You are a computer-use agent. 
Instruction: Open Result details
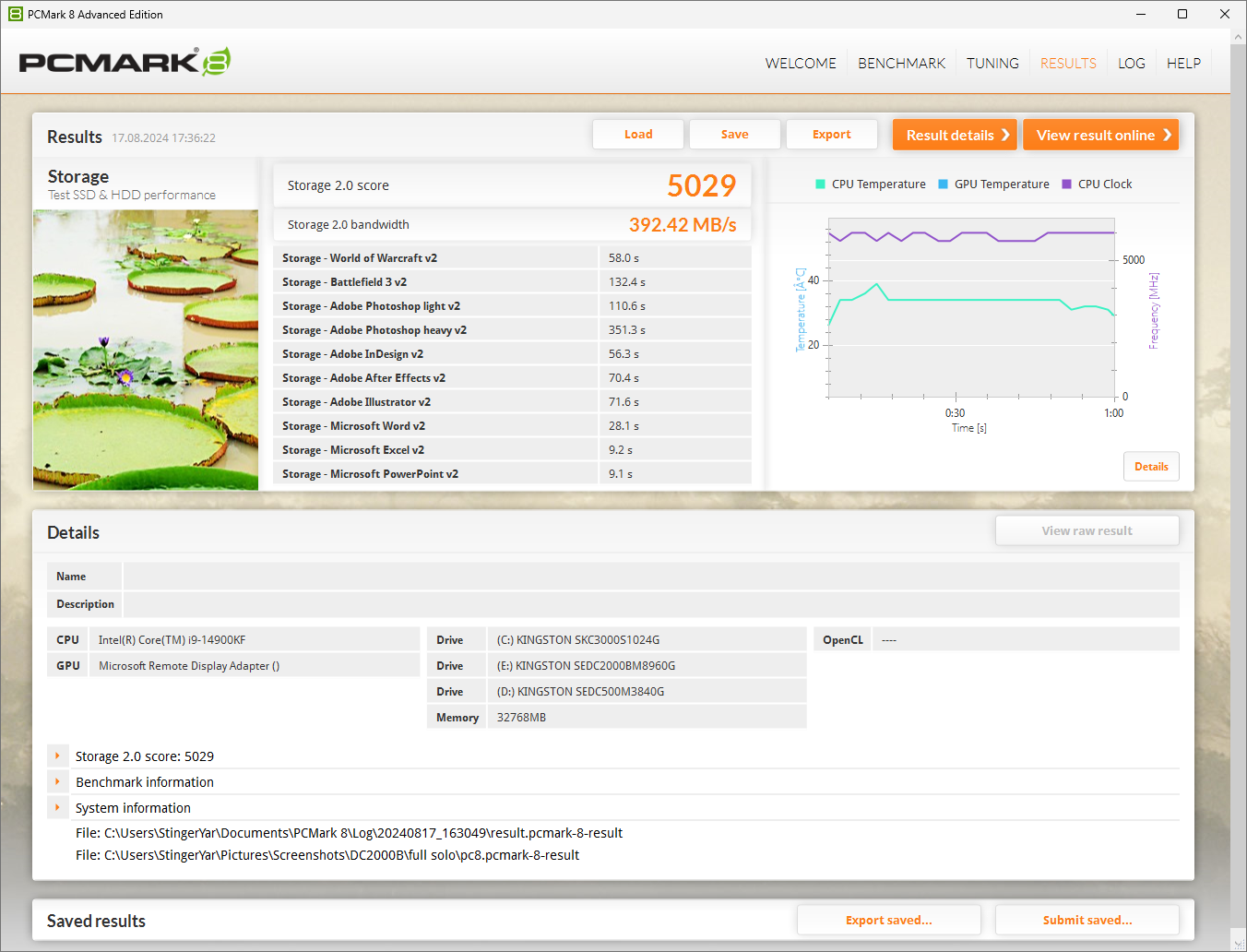tap(955, 135)
